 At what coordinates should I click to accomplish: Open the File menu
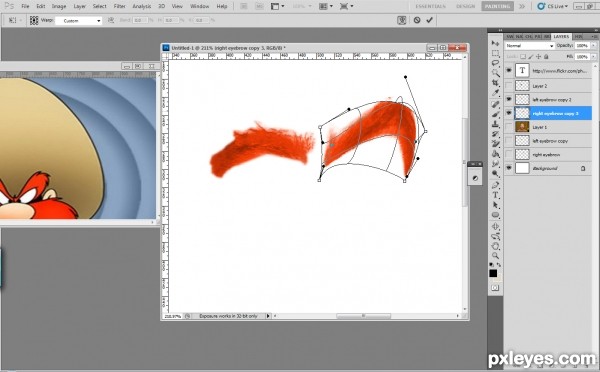pos(25,6)
